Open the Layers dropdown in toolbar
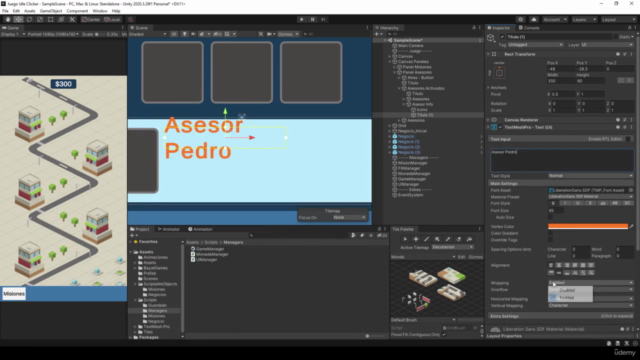Viewport: 640px width, 360px height. (584, 19)
